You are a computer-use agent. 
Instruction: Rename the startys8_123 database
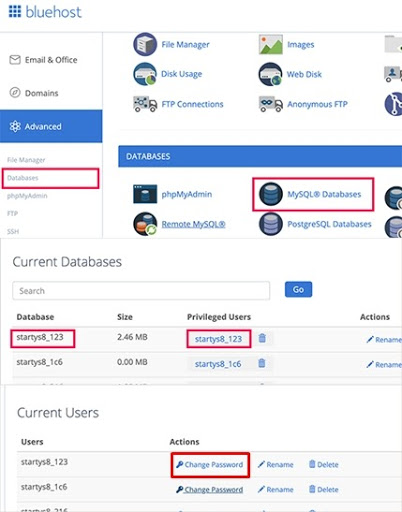[384, 340]
